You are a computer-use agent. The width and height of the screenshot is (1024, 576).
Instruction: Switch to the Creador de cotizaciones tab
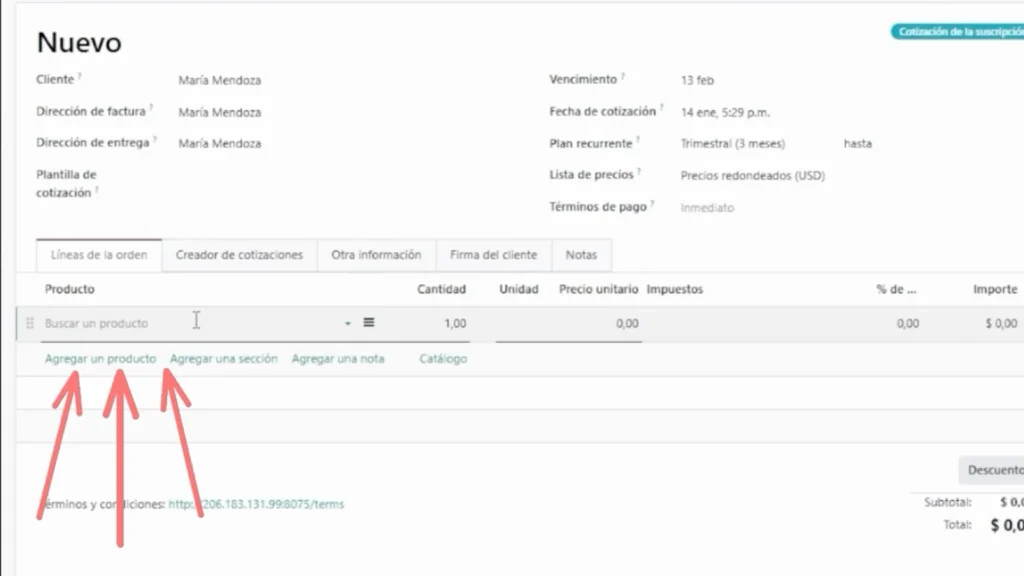[x=239, y=255]
